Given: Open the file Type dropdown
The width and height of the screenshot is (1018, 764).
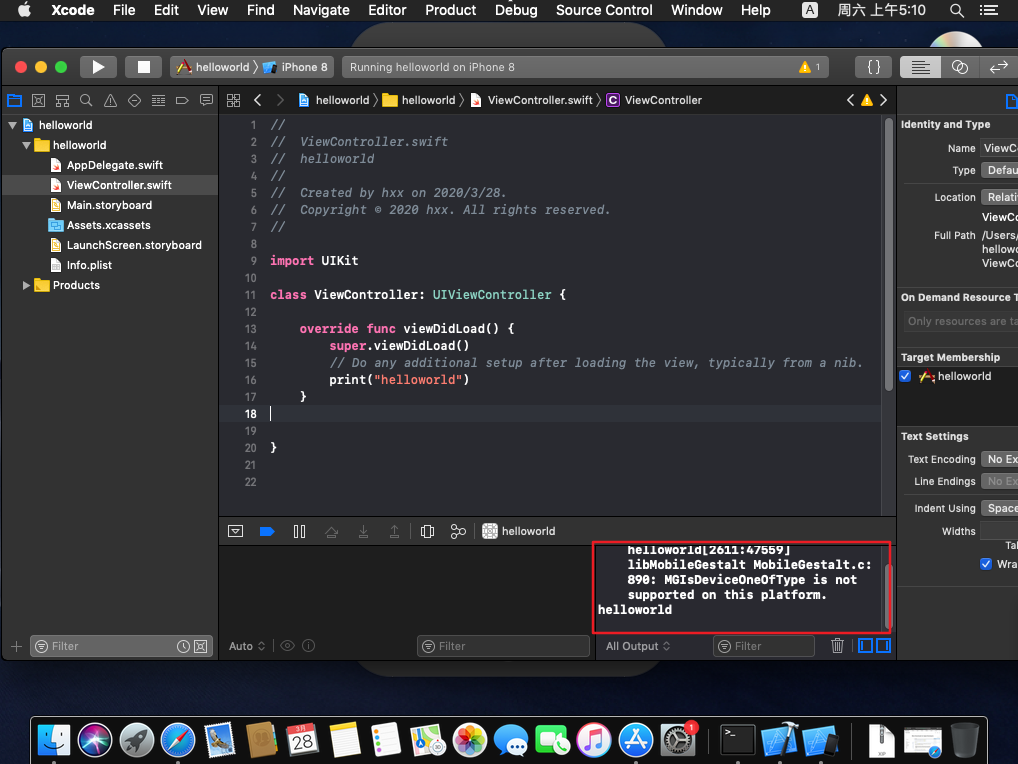Looking at the screenshot, I should (x=999, y=170).
